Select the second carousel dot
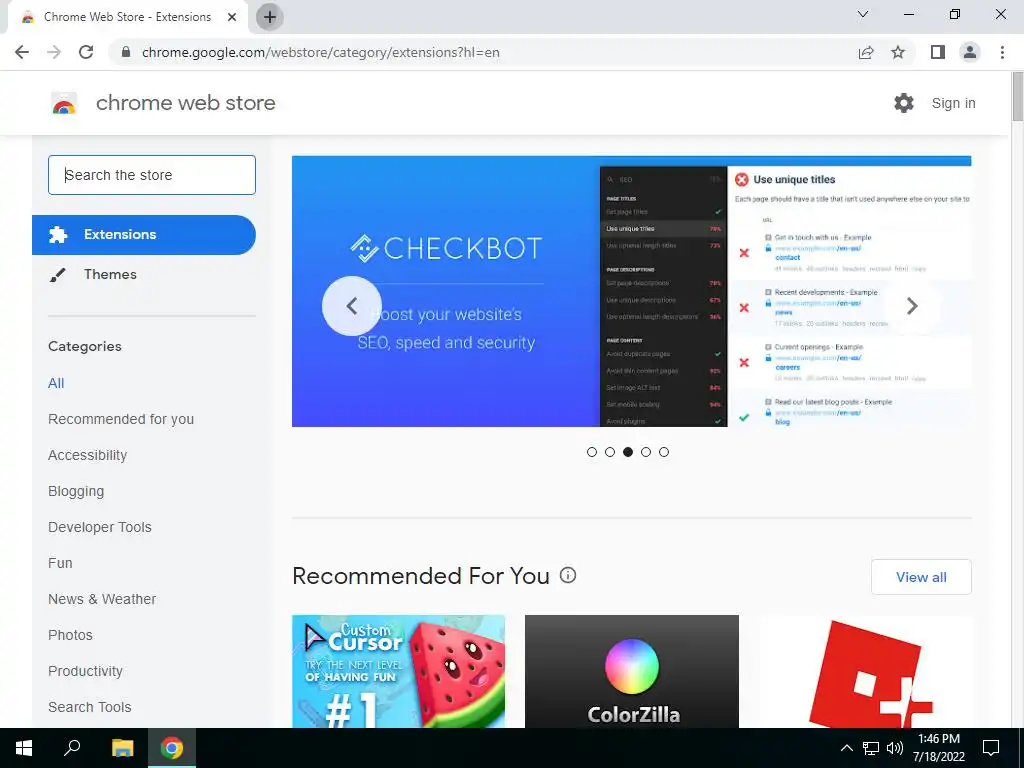The width and height of the screenshot is (1024, 768). tap(610, 452)
